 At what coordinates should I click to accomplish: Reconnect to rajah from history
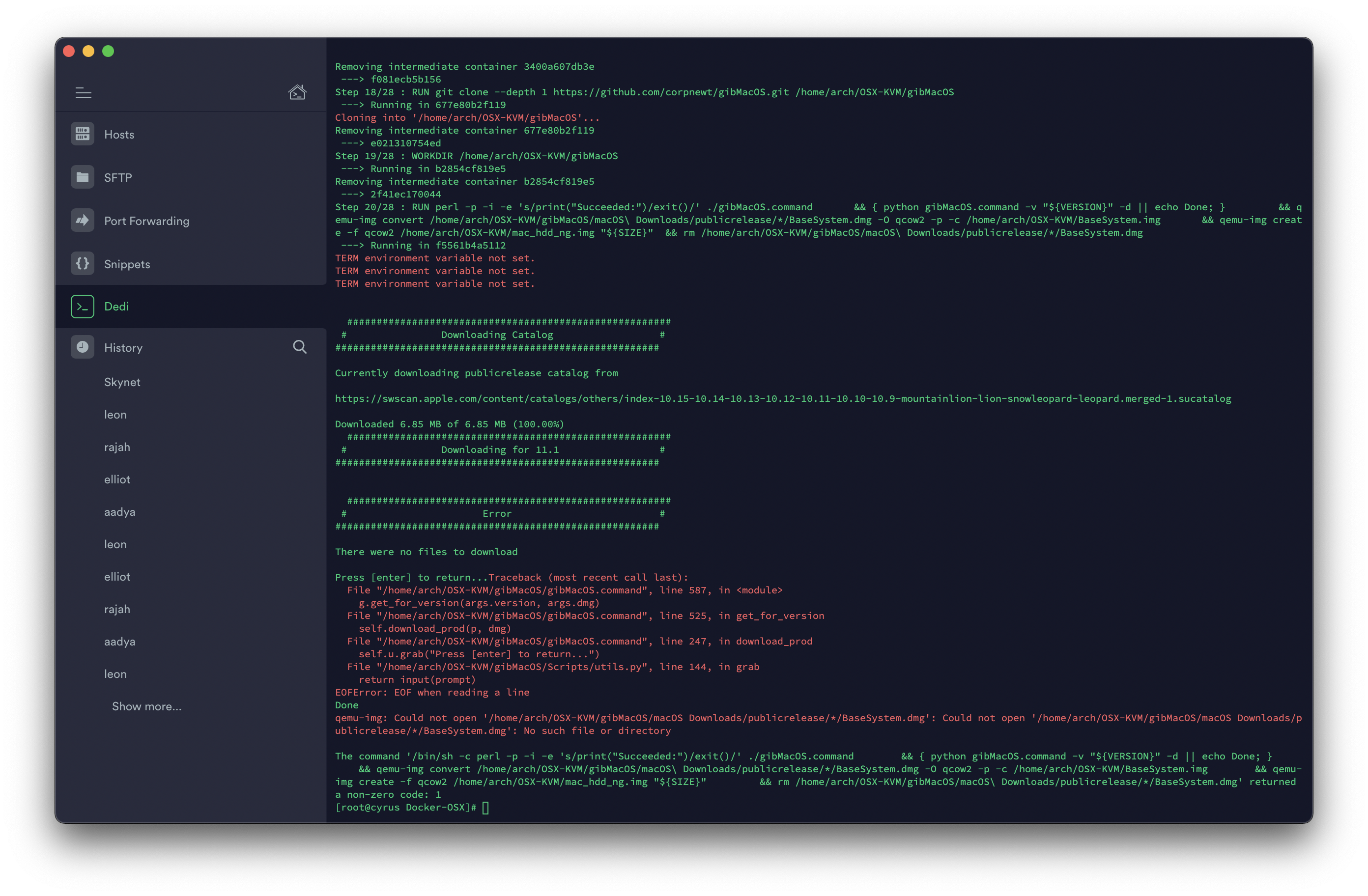point(116,447)
